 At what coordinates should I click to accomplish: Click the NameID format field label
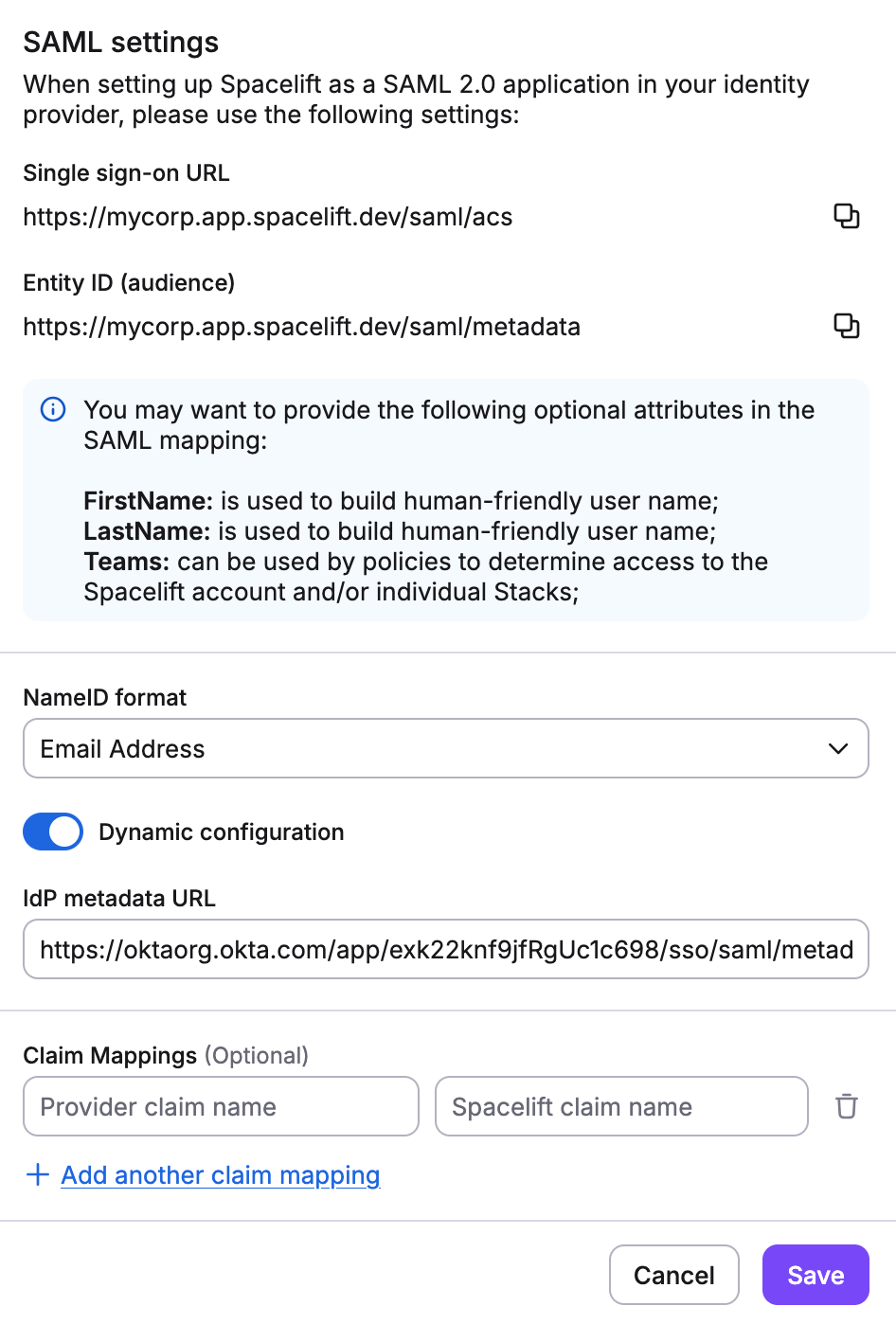click(105, 698)
